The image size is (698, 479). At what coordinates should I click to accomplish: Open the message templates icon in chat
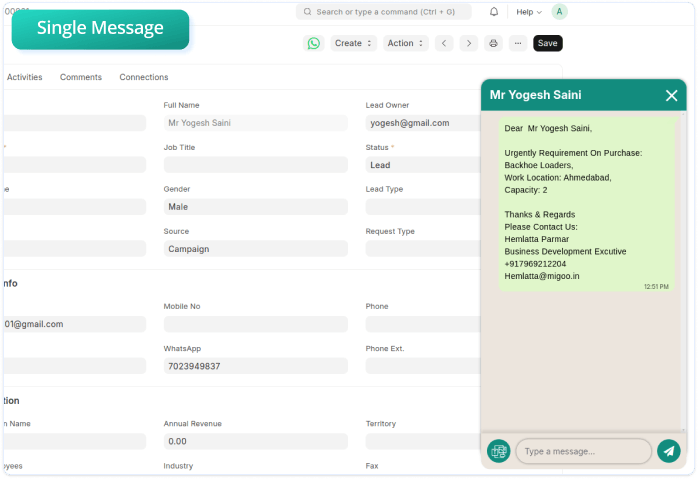click(x=498, y=451)
